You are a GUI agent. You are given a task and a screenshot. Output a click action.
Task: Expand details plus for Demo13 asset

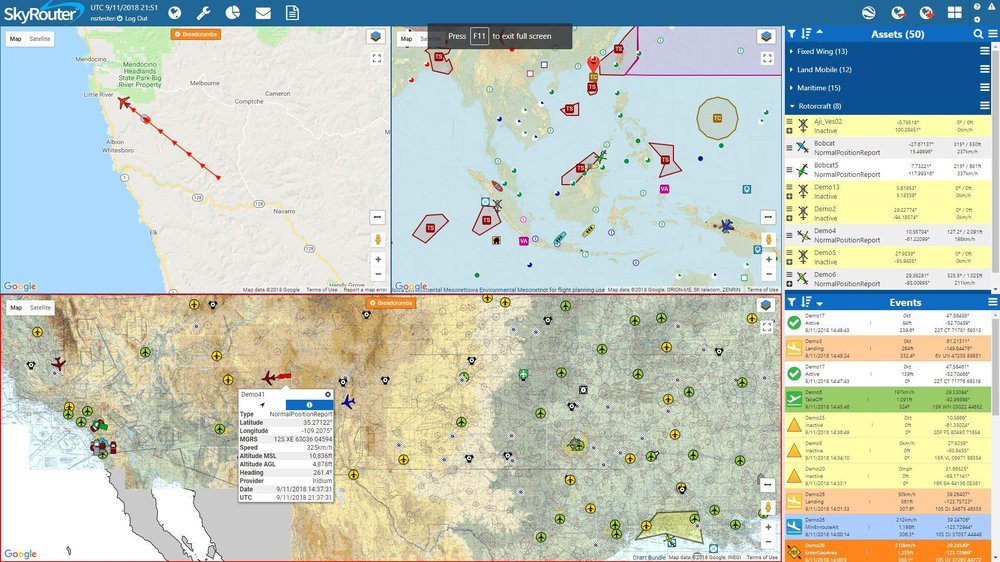pos(790,196)
